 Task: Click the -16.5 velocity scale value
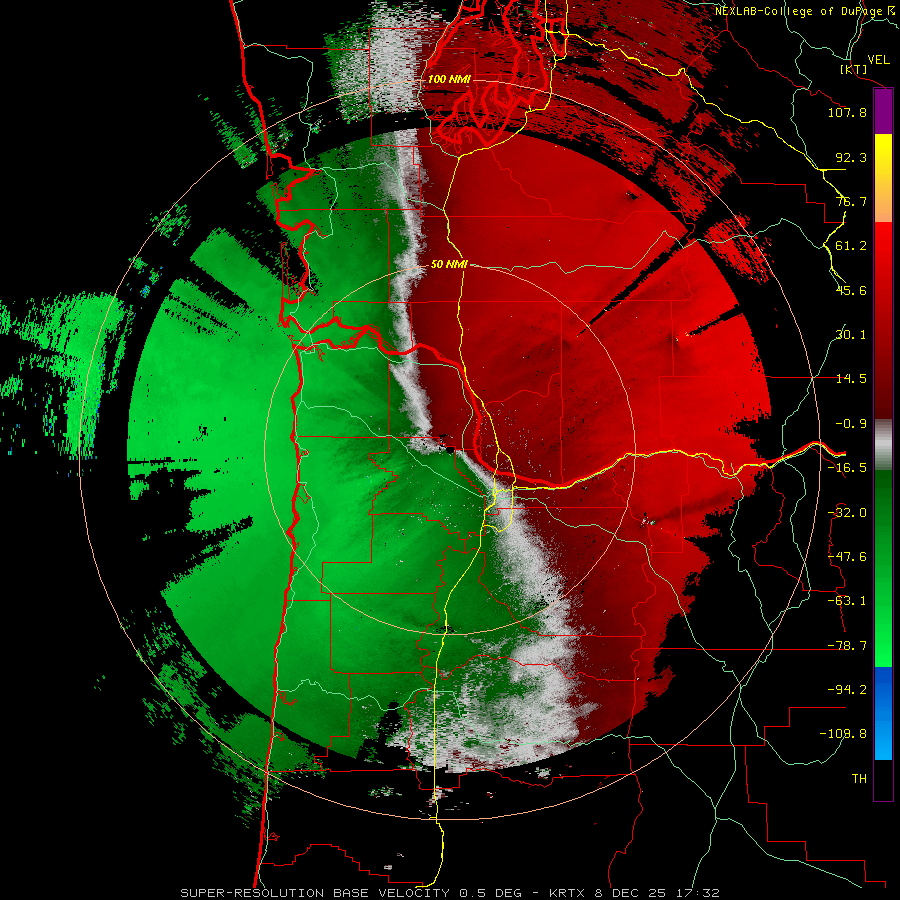[x=847, y=468]
